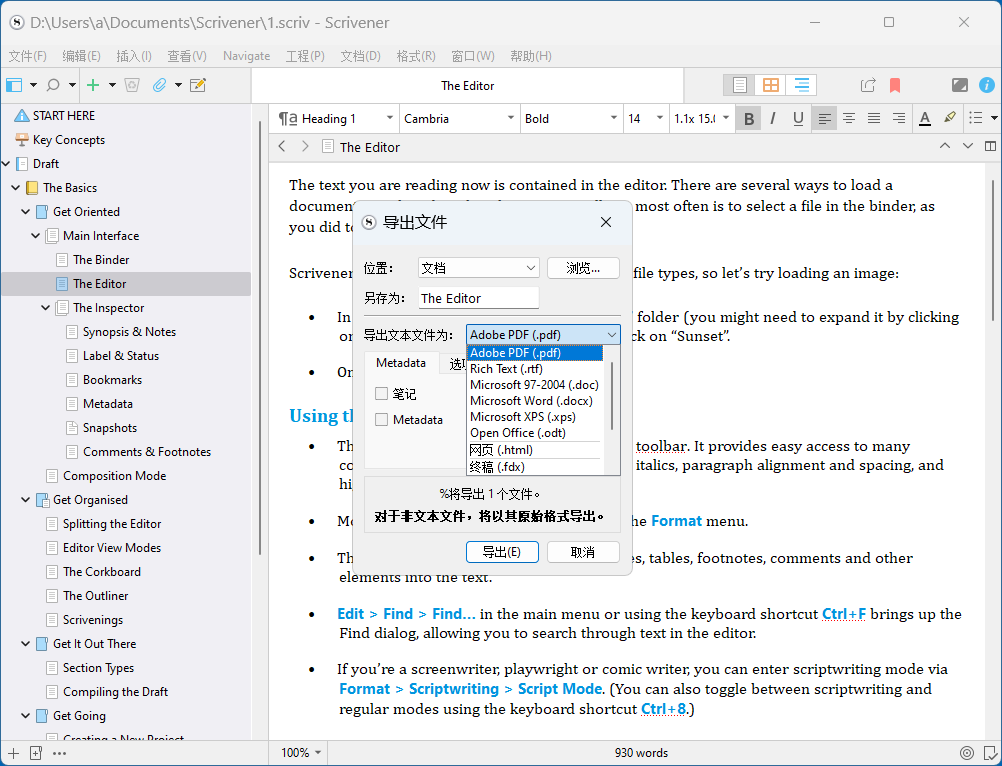The image size is (1002, 766).
Task: Check the Metadata checkbox in dialog
Action: [x=382, y=420]
